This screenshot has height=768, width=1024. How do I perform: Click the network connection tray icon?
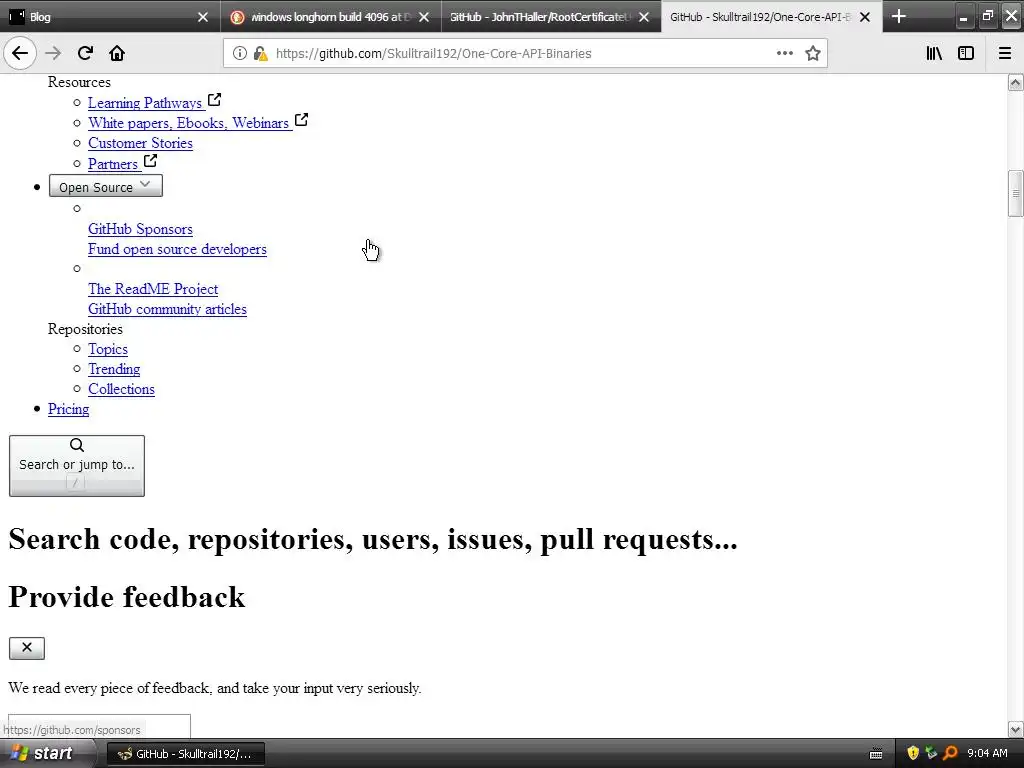931,754
